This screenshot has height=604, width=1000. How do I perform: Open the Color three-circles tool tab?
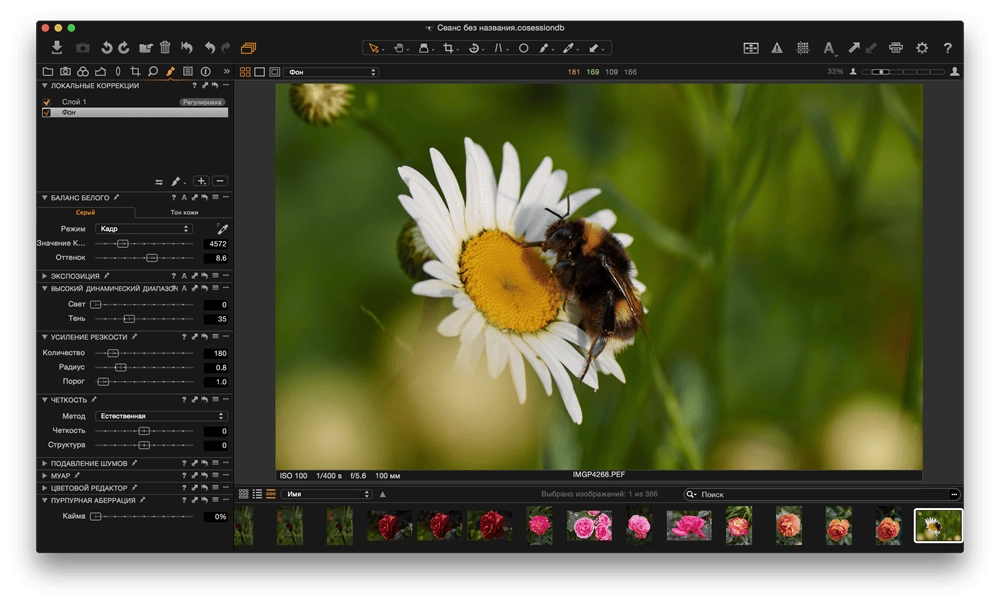(83, 71)
